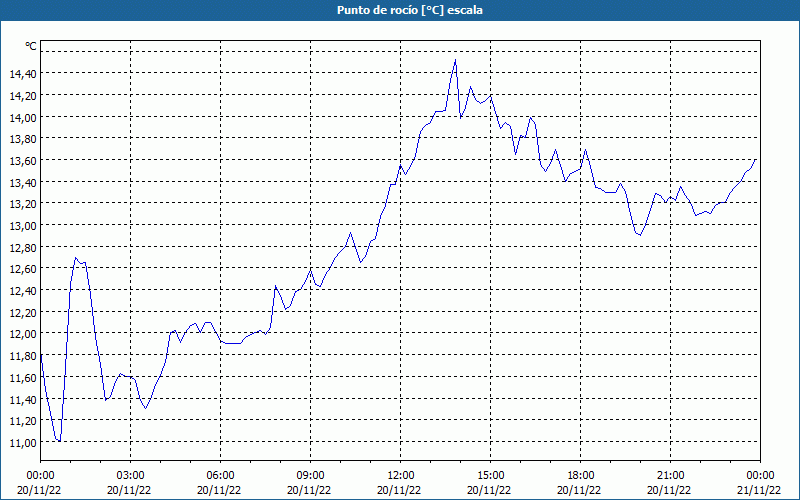Click the 13,20 y-axis value
The width and height of the screenshot is (800, 500).
click(23, 204)
